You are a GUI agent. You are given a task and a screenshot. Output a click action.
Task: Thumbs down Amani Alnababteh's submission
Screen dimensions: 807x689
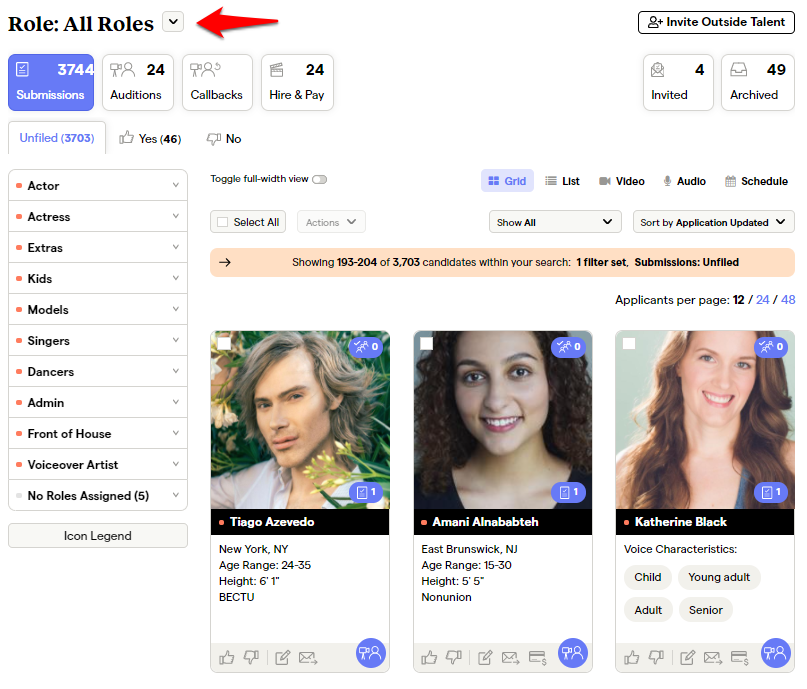click(x=454, y=658)
